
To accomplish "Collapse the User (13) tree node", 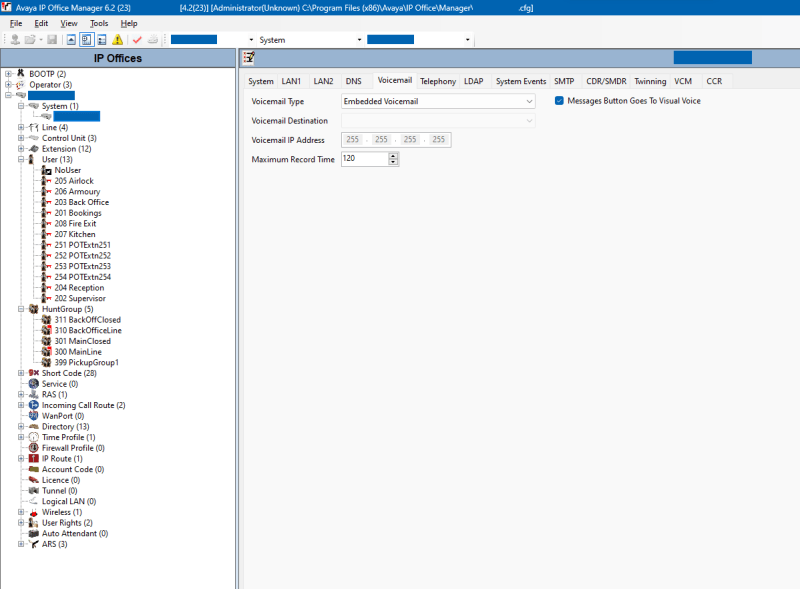I will pyautogui.click(x=21, y=159).
